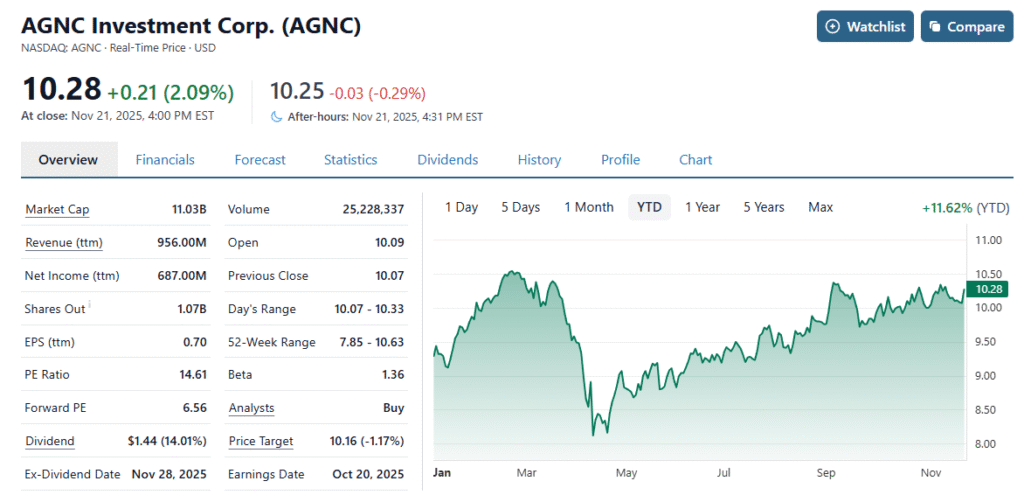Click the Oct 20, 2025 earnings date
This screenshot has height=502, width=1024.
(368, 474)
